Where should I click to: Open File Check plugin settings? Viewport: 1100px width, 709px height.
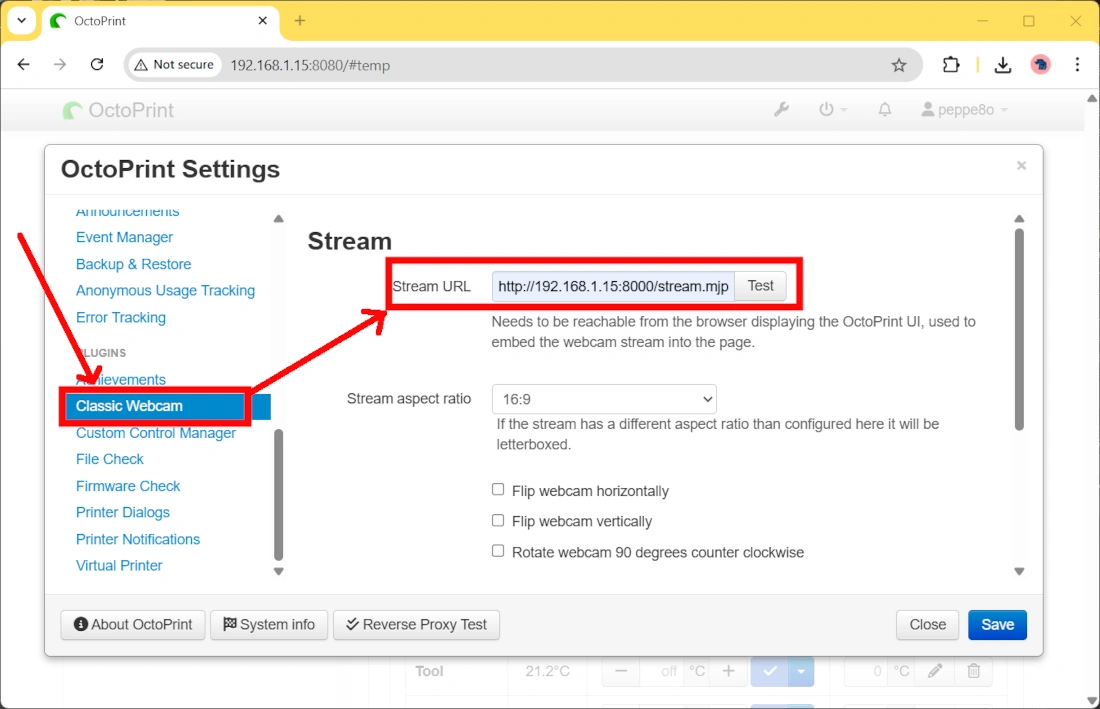(x=109, y=459)
